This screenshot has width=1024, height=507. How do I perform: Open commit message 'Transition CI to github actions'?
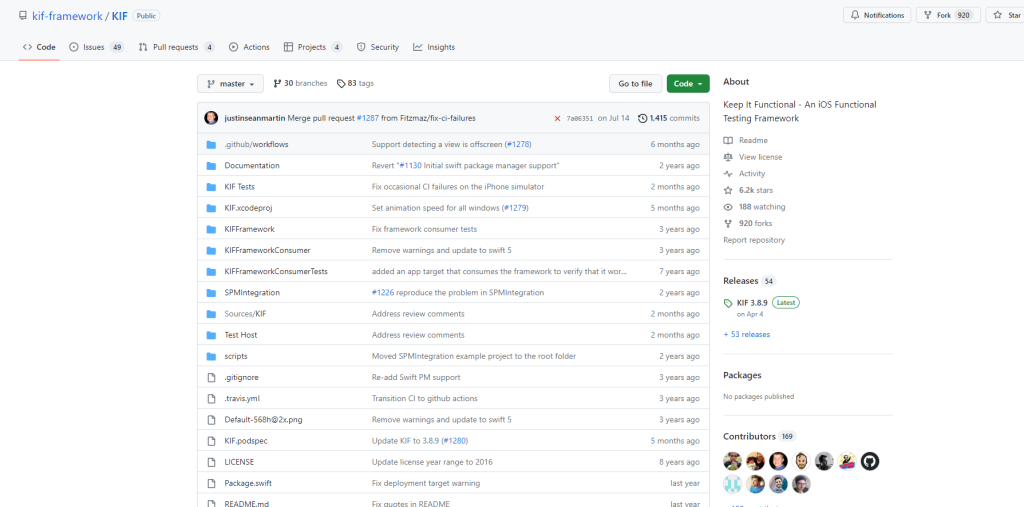(x=424, y=398)
